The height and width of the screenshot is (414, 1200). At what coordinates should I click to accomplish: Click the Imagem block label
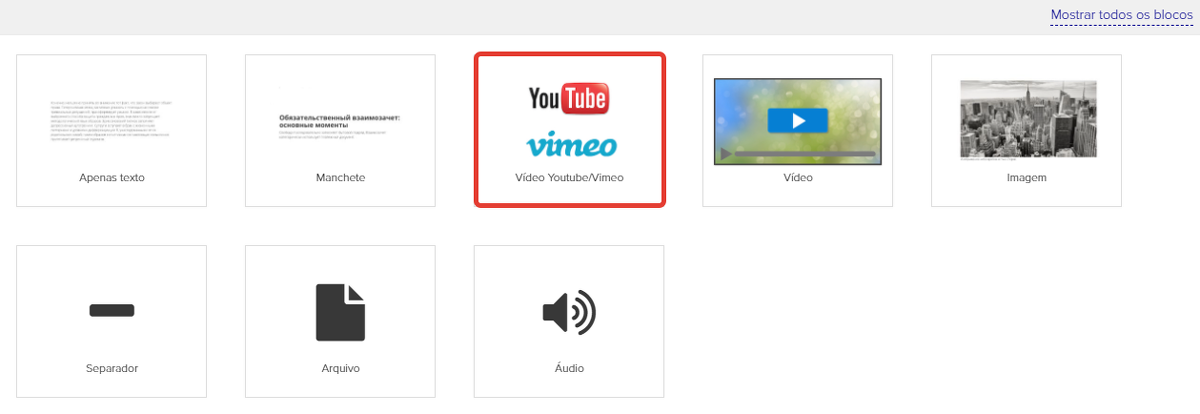(x=1026, y=178)
